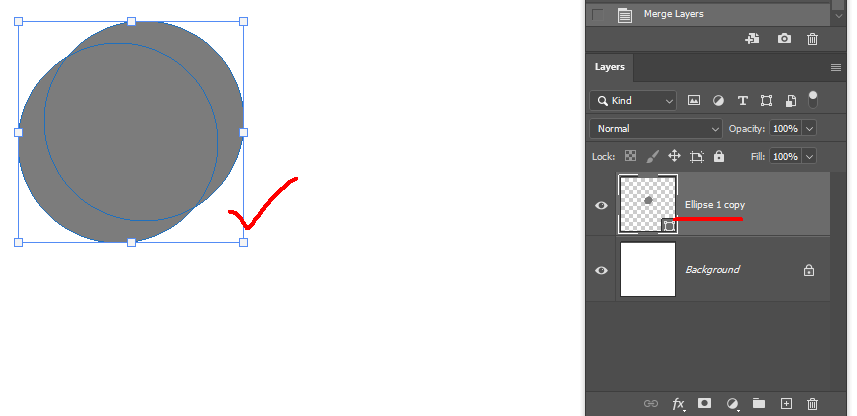Delete current state in History panel

click(x=813, y=39)
